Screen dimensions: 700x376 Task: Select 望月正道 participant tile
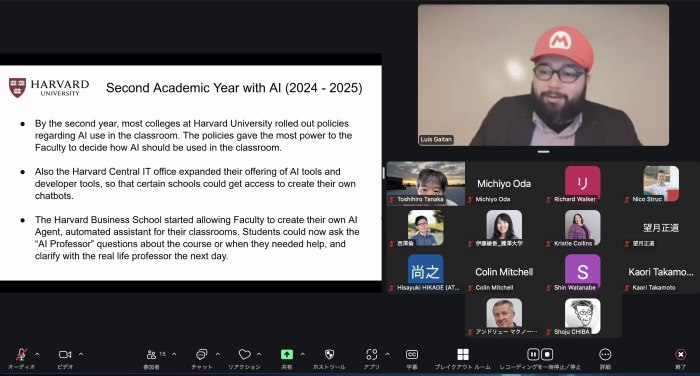(661, 228)
